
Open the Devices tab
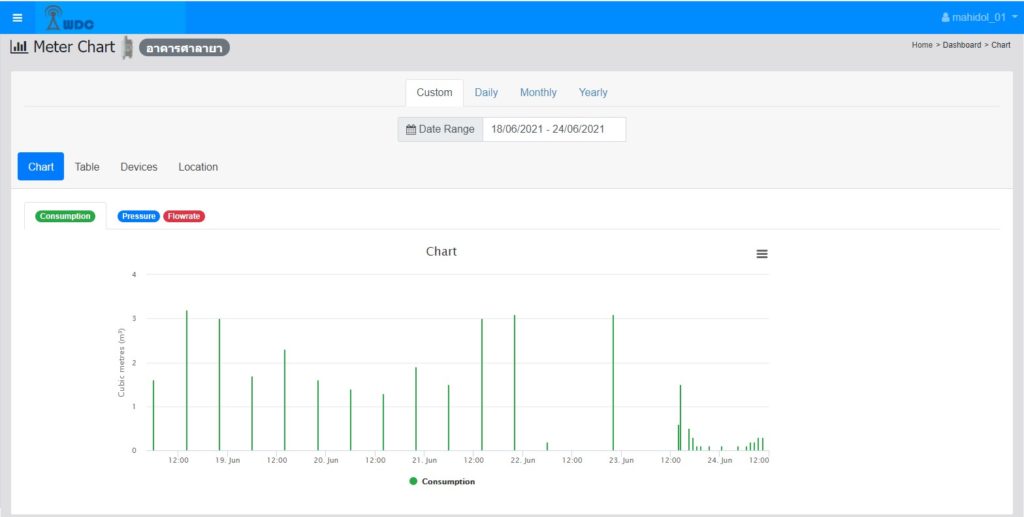coord(139,167)
